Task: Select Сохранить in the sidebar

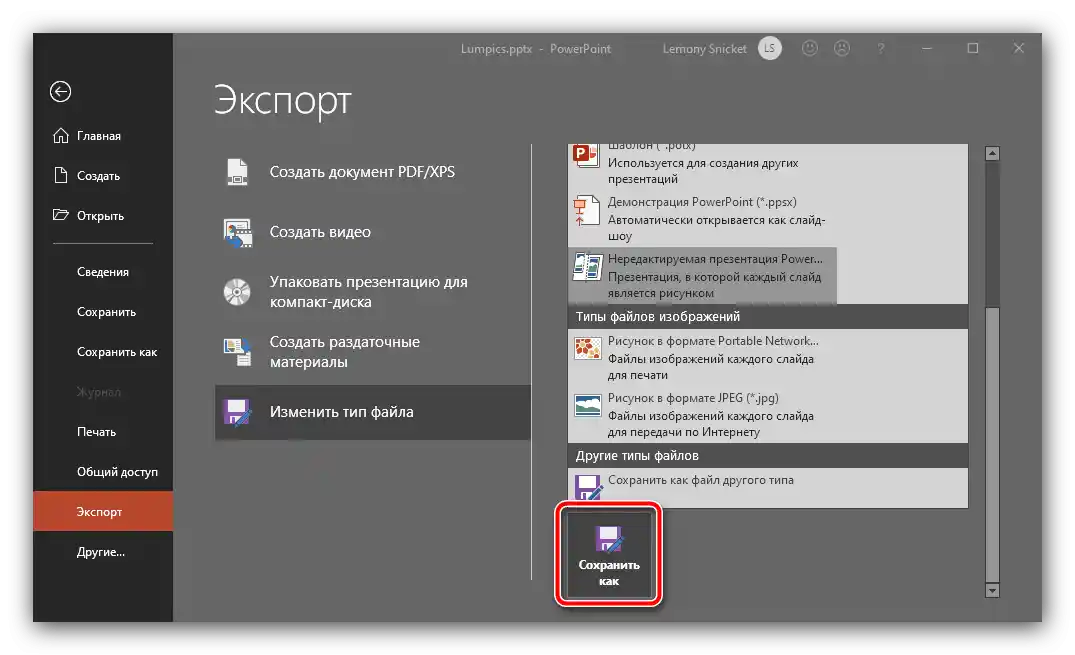Action: pos(103,311)
